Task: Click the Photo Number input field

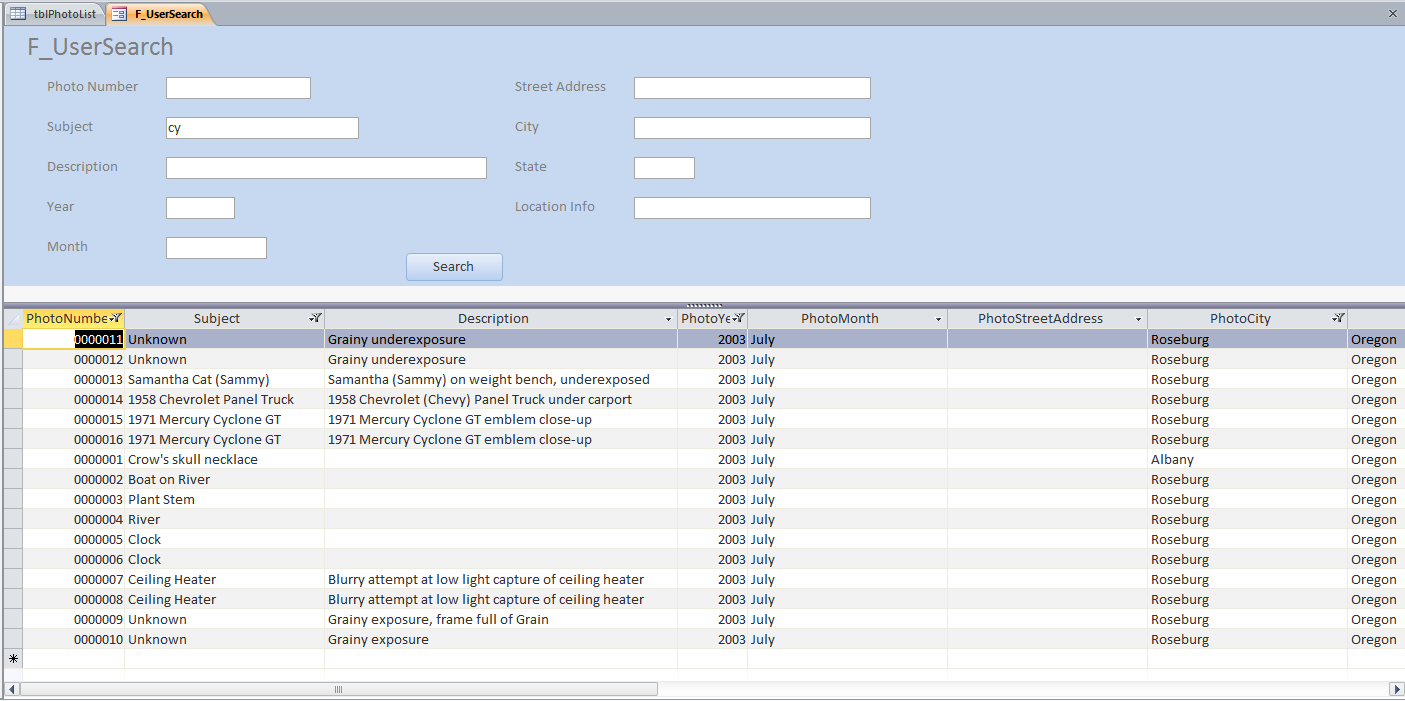Action: coord(238,88)
